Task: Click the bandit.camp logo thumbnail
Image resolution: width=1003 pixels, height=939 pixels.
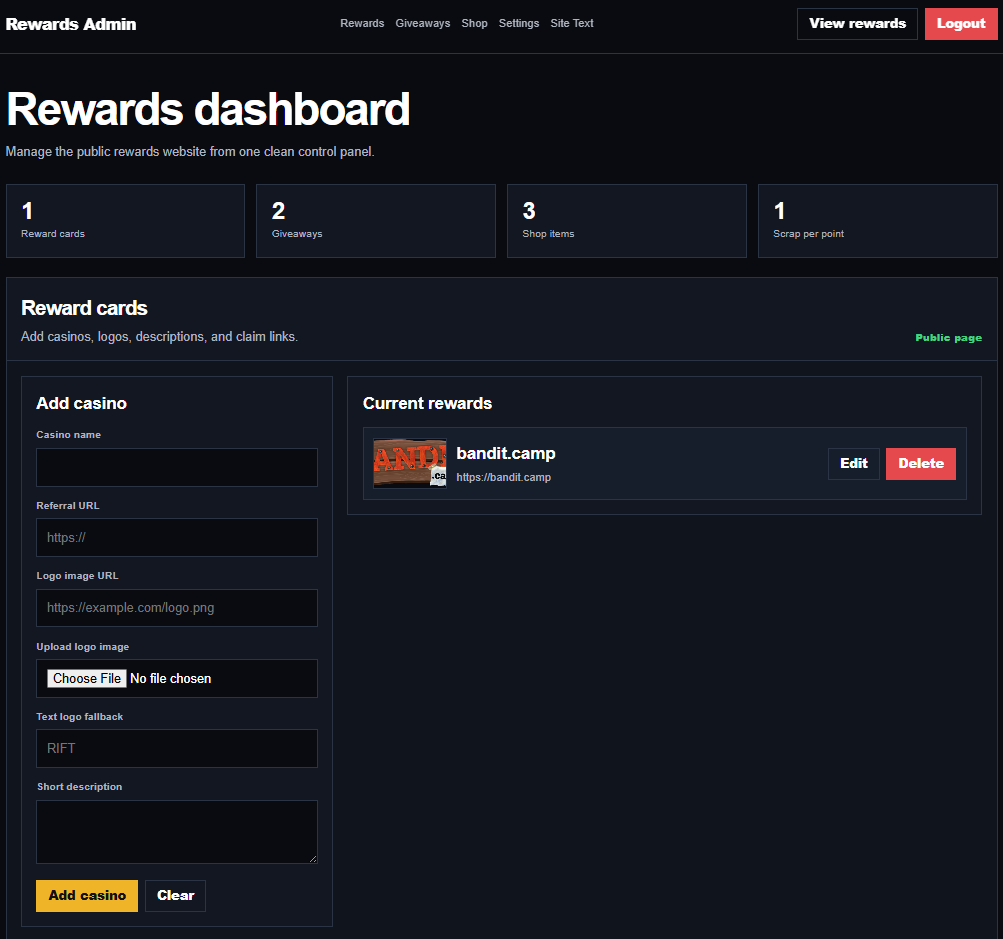Action: (410, 463)
